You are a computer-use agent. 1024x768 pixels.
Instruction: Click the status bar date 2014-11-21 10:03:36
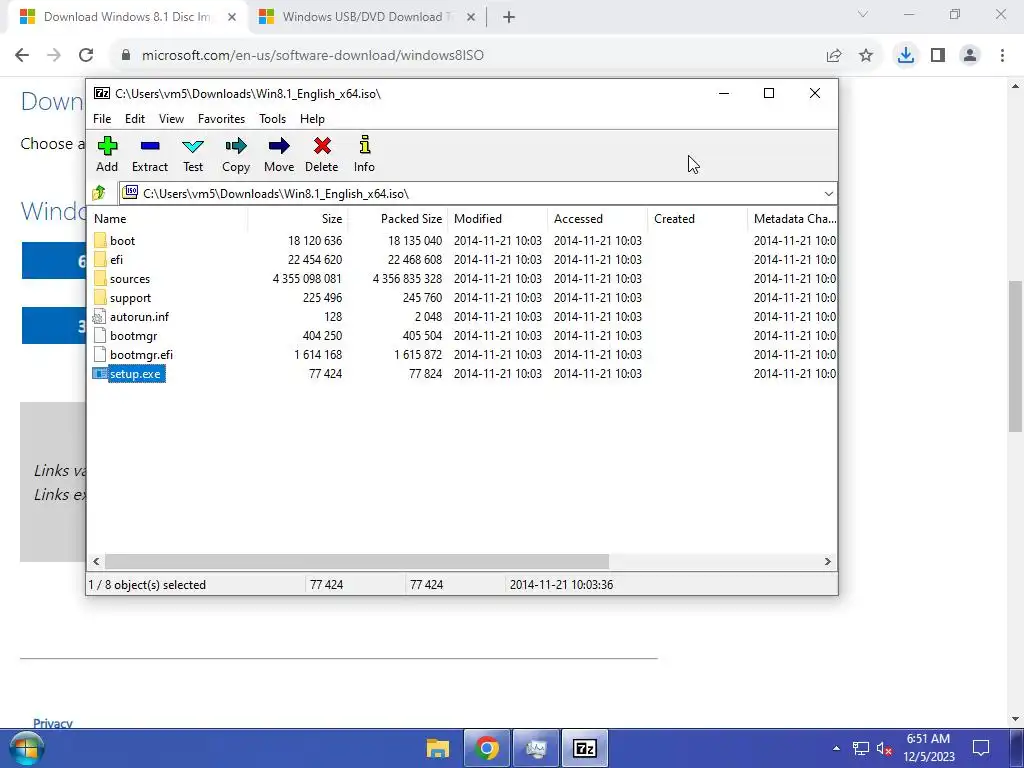click(x=562, y=584)
